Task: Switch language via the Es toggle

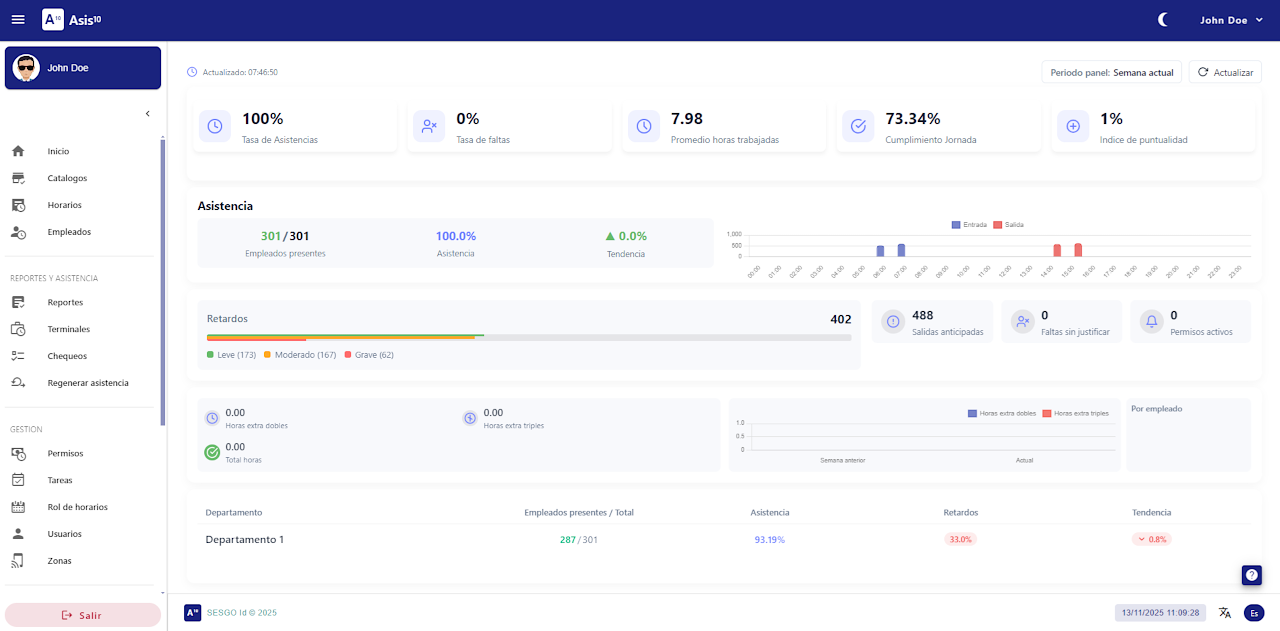Action: 1253,612
